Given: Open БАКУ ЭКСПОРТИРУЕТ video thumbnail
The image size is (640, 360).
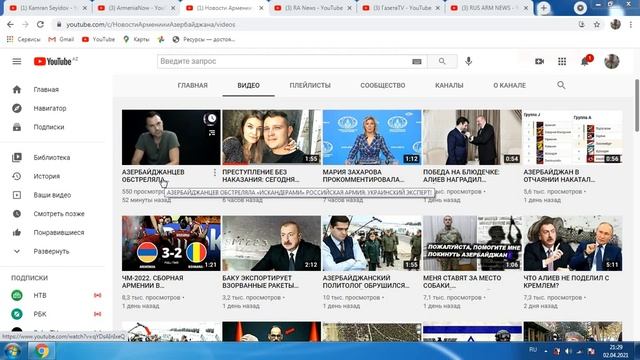Looking at the screenshot, I should click(271, 243).
